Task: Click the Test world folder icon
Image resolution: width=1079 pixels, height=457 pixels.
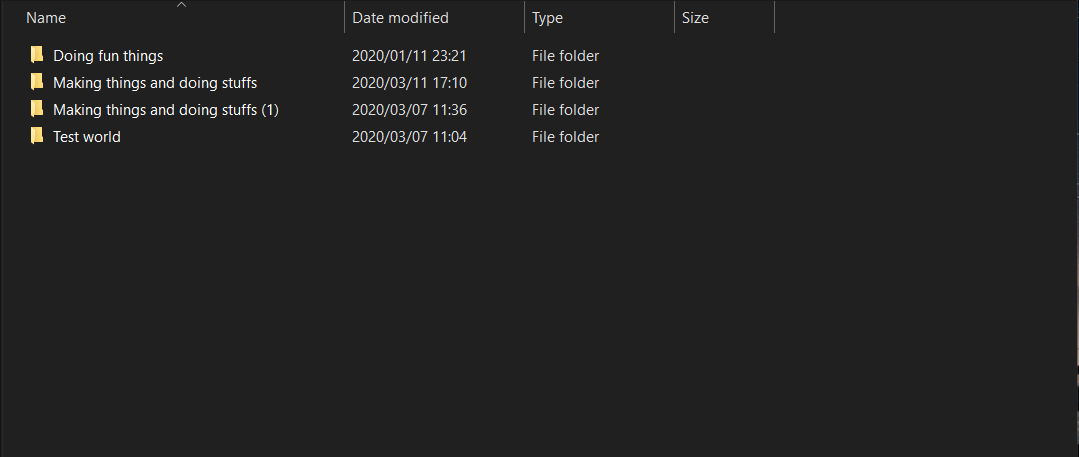Action: coord(37,136)
